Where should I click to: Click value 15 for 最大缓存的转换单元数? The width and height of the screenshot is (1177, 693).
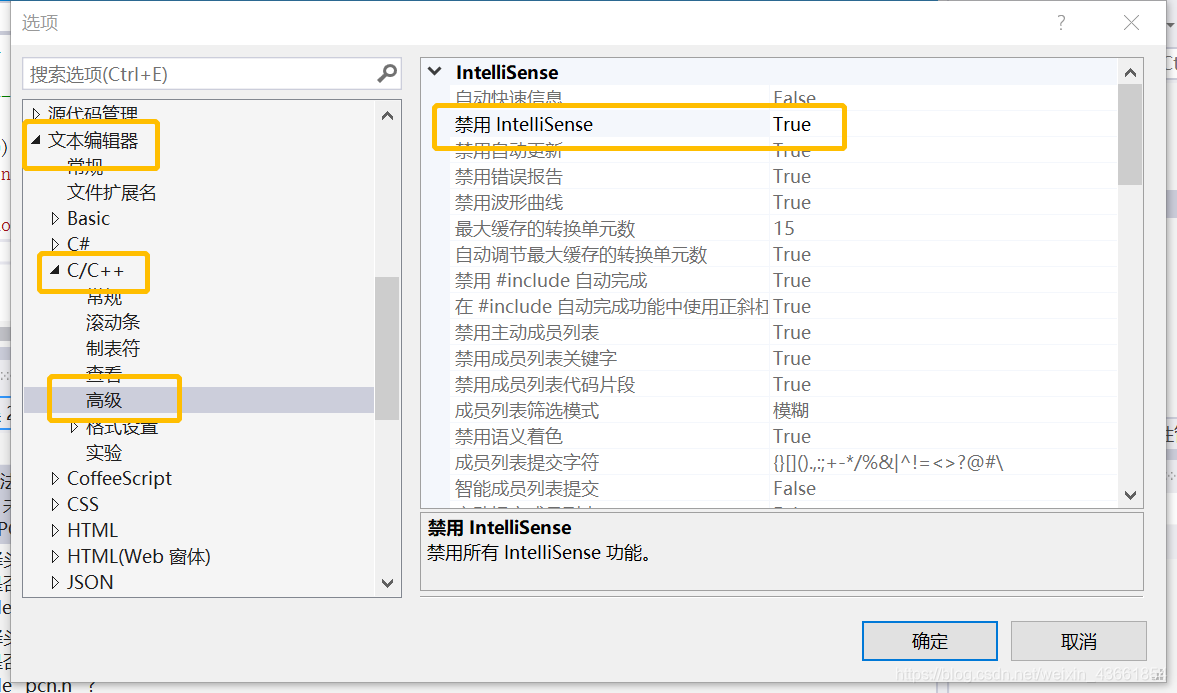tap(784, 228)
